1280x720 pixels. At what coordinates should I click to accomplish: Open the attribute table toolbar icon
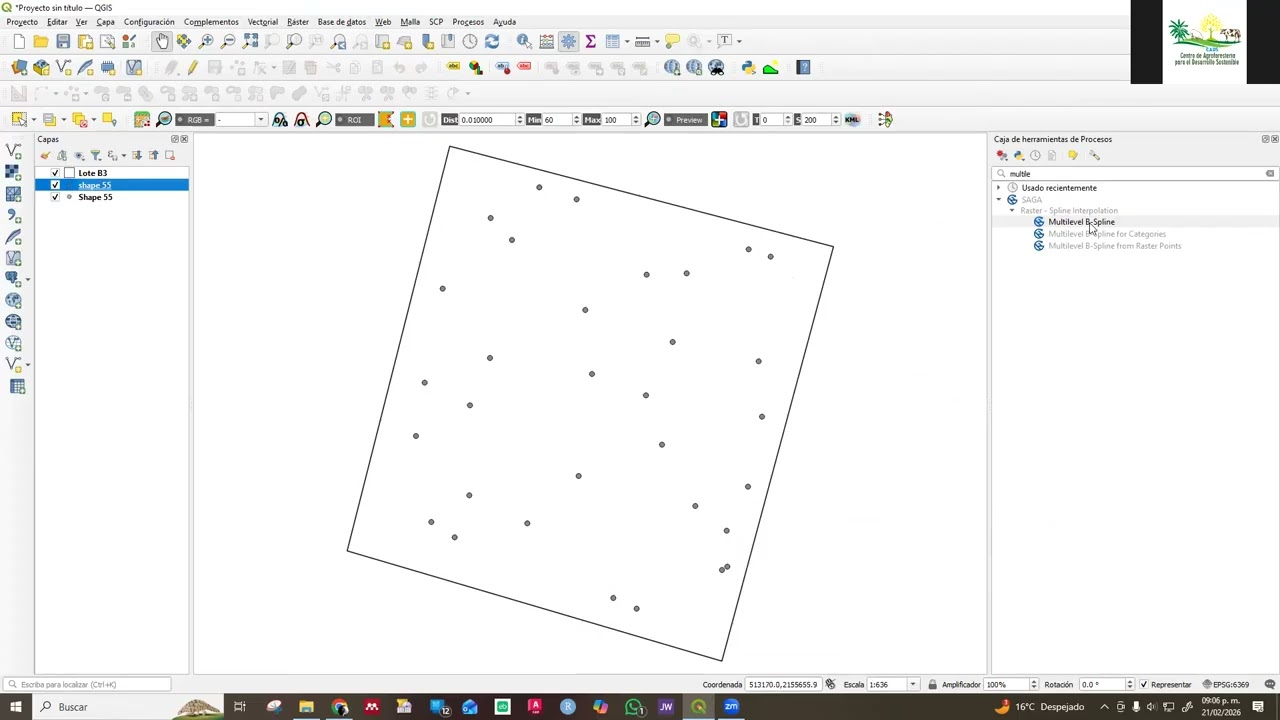613,41
